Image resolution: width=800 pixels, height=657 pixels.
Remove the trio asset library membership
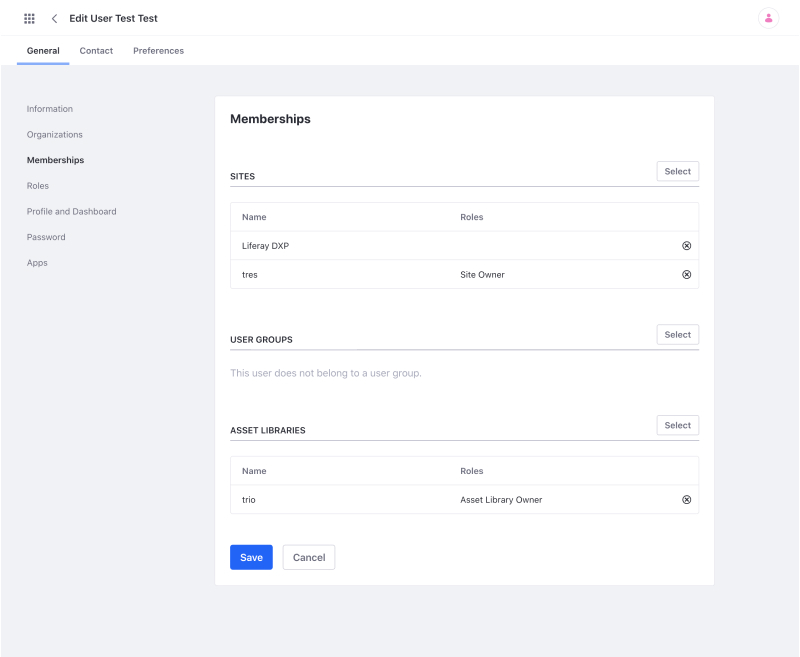[x=686, y=499]
